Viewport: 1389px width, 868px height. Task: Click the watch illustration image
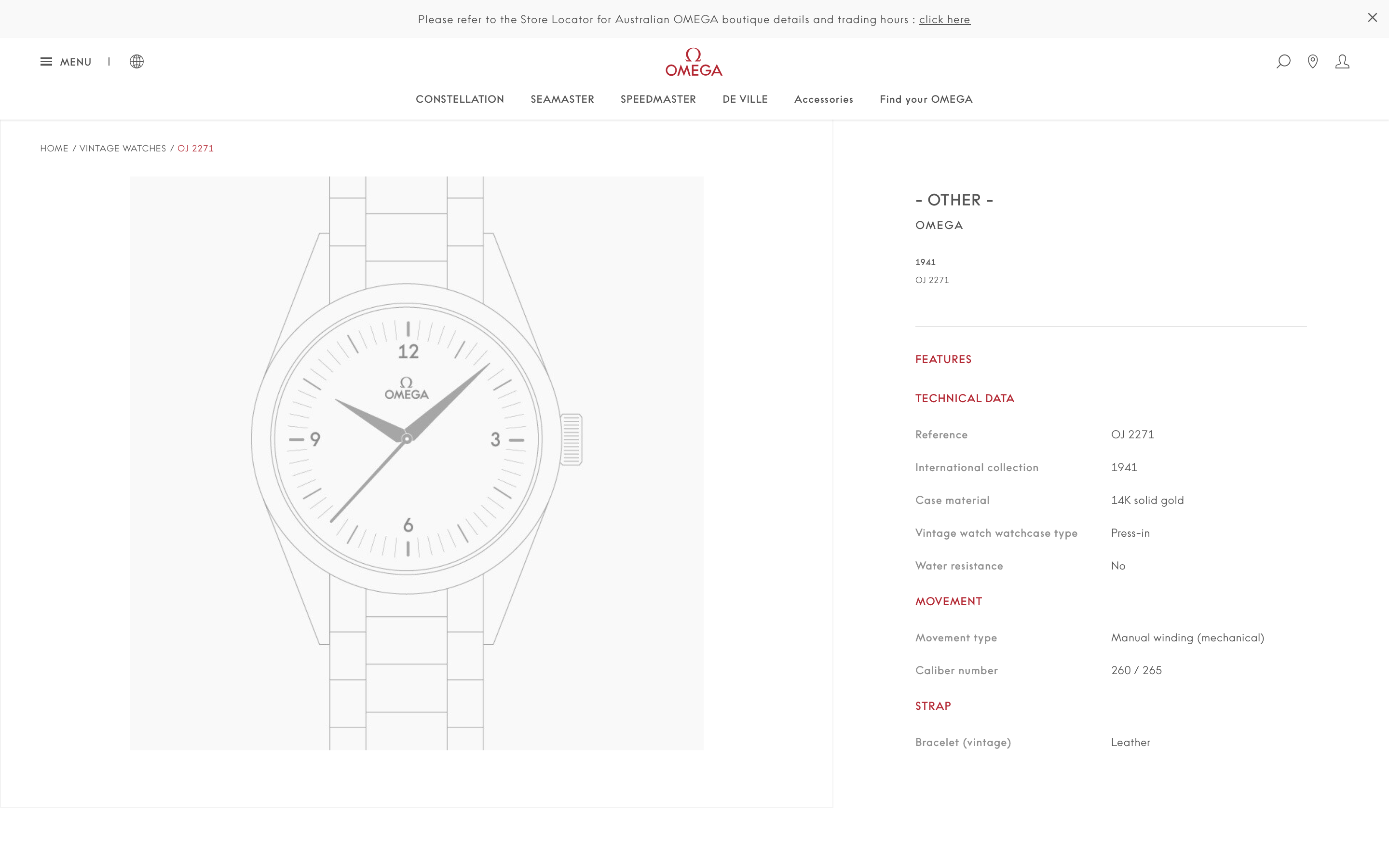416,463
